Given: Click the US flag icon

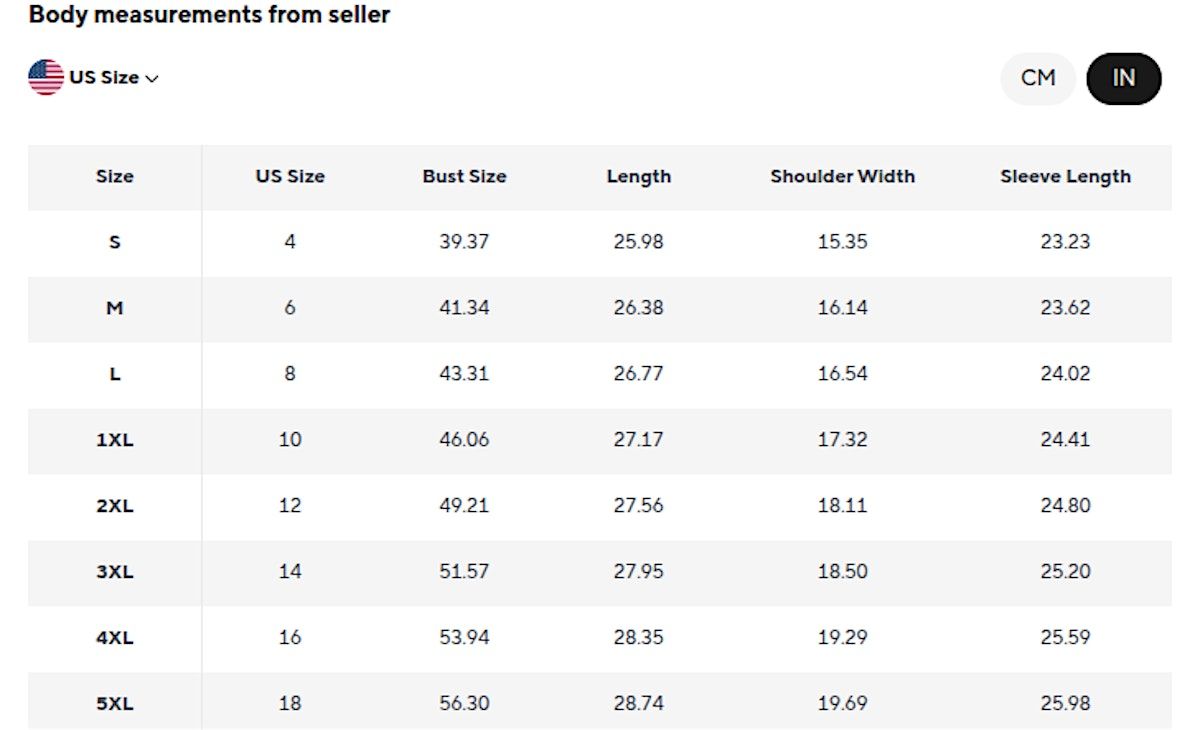Looking at the screenshot, I should (46, 77).
